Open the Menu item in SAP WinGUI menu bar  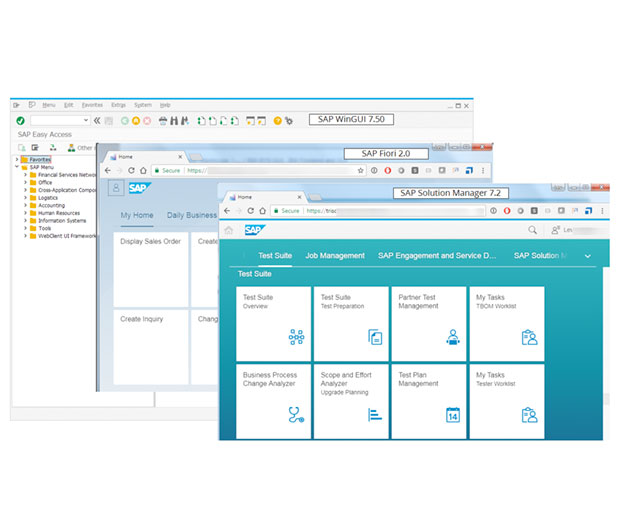pyautogui.click(x=49, y=105)
